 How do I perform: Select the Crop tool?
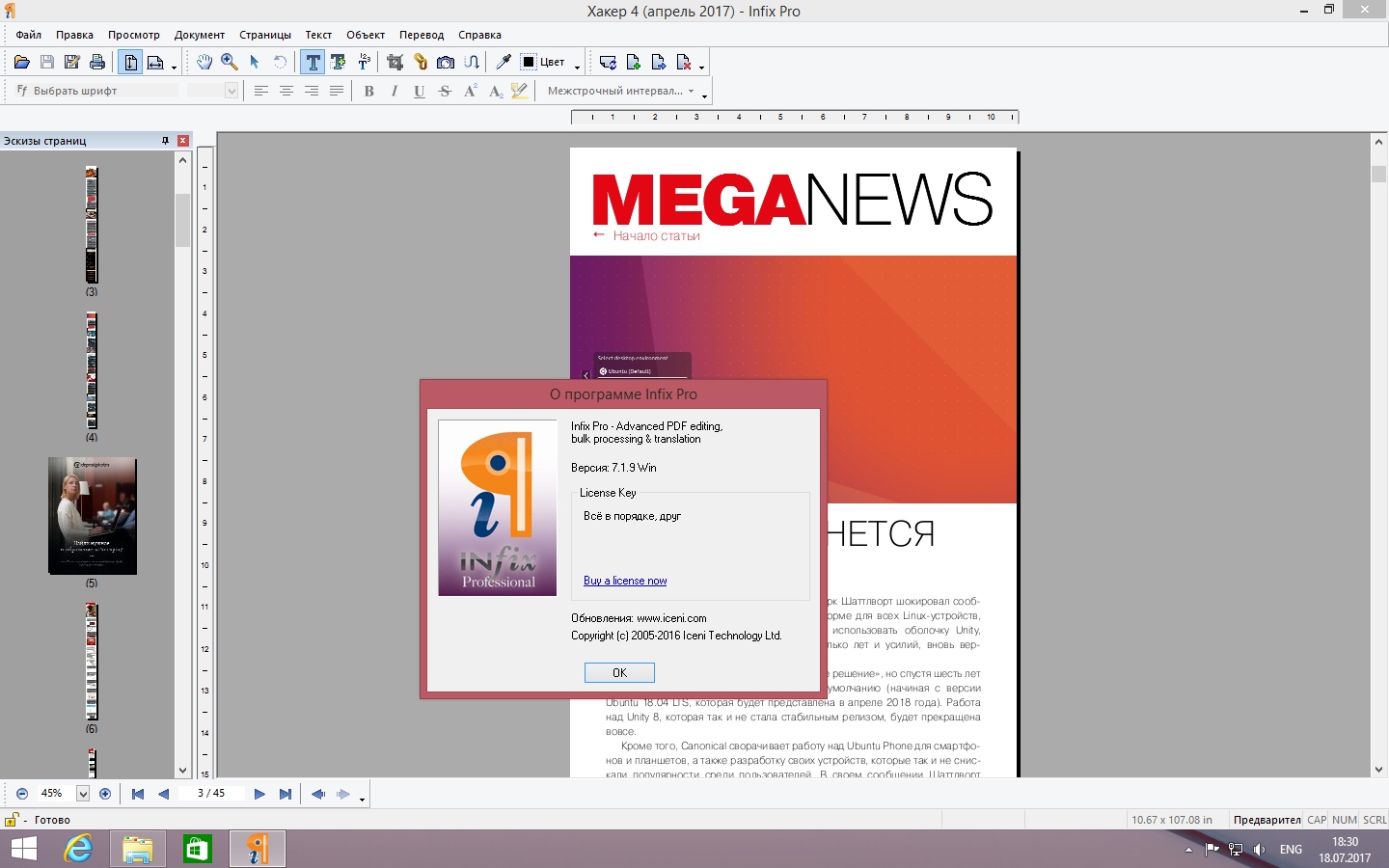(x=395, y=62)
